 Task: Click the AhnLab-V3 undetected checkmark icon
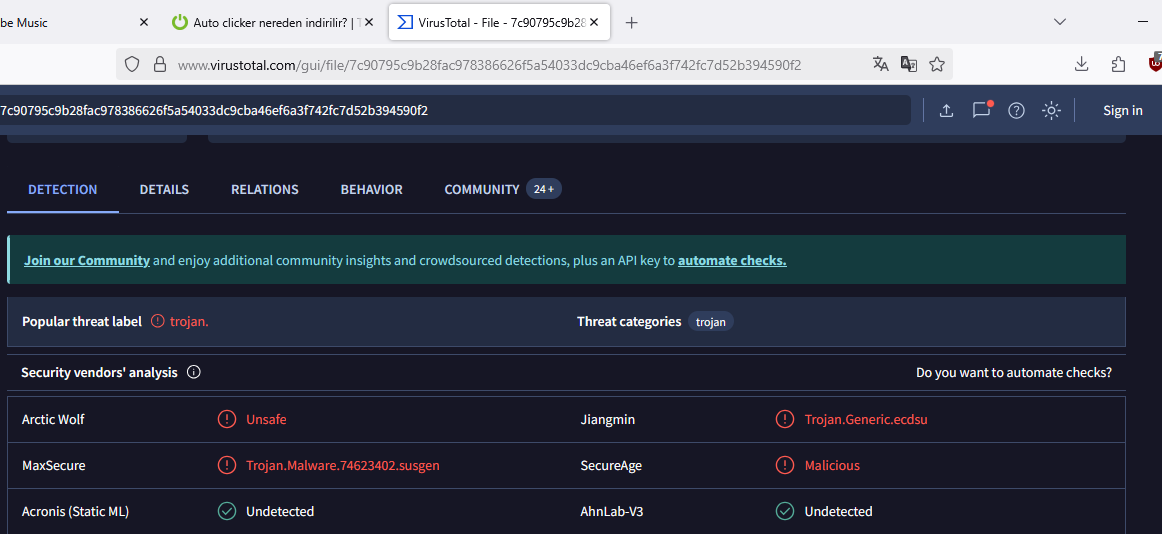pyautogui.click(x=785, y=511)
